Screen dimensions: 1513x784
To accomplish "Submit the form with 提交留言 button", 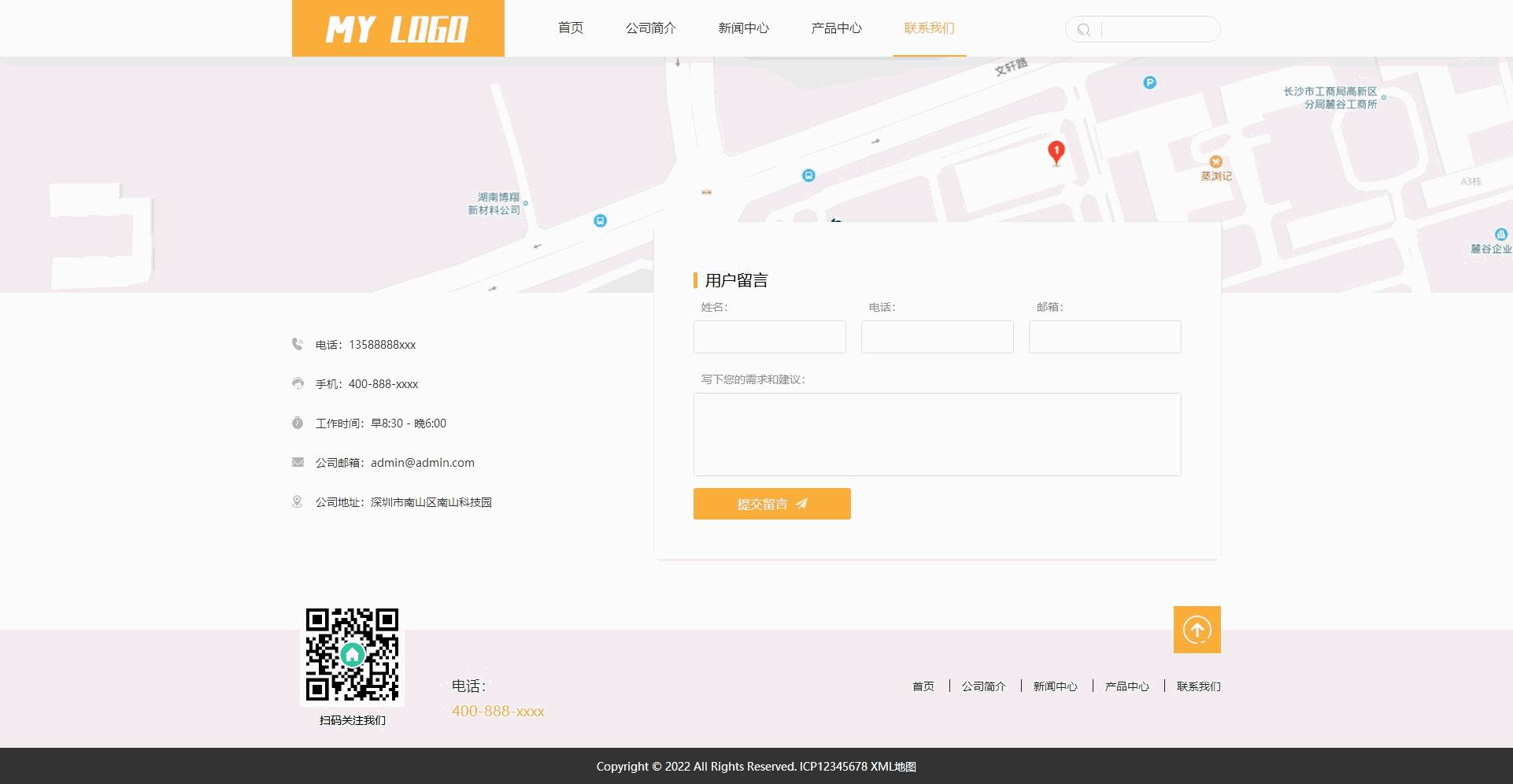I will [x=772, y=504].
